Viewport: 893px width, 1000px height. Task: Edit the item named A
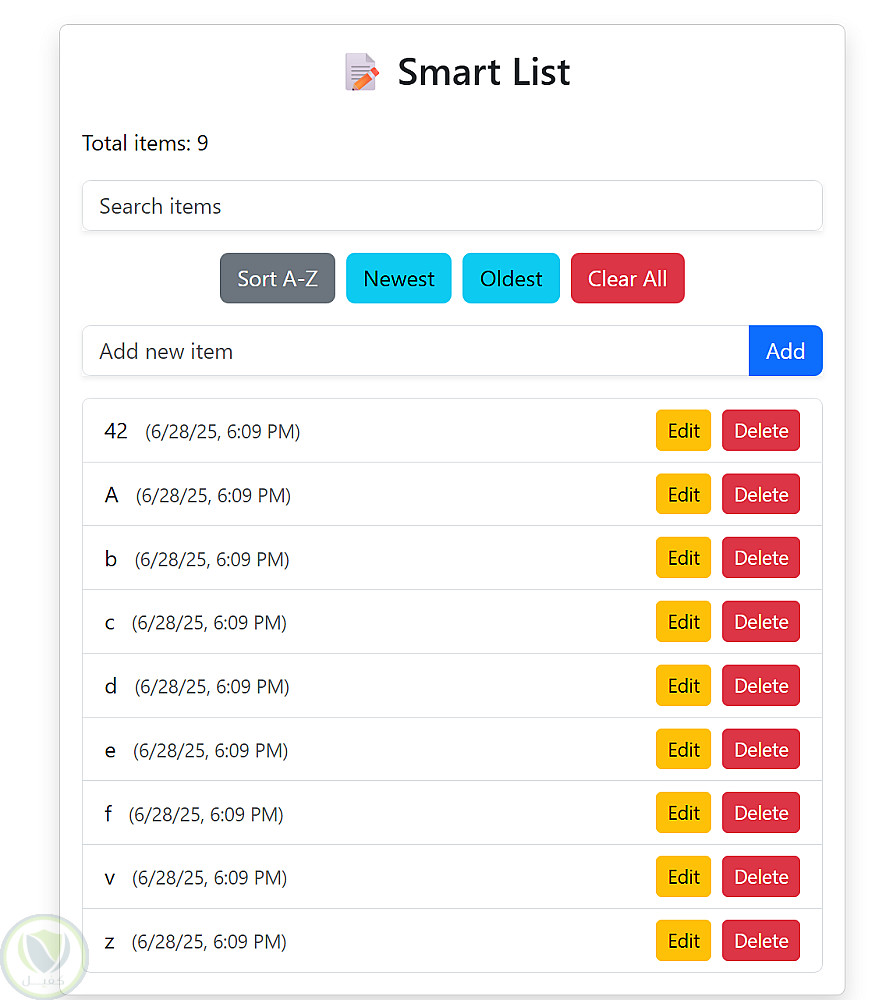pos(683,495)
